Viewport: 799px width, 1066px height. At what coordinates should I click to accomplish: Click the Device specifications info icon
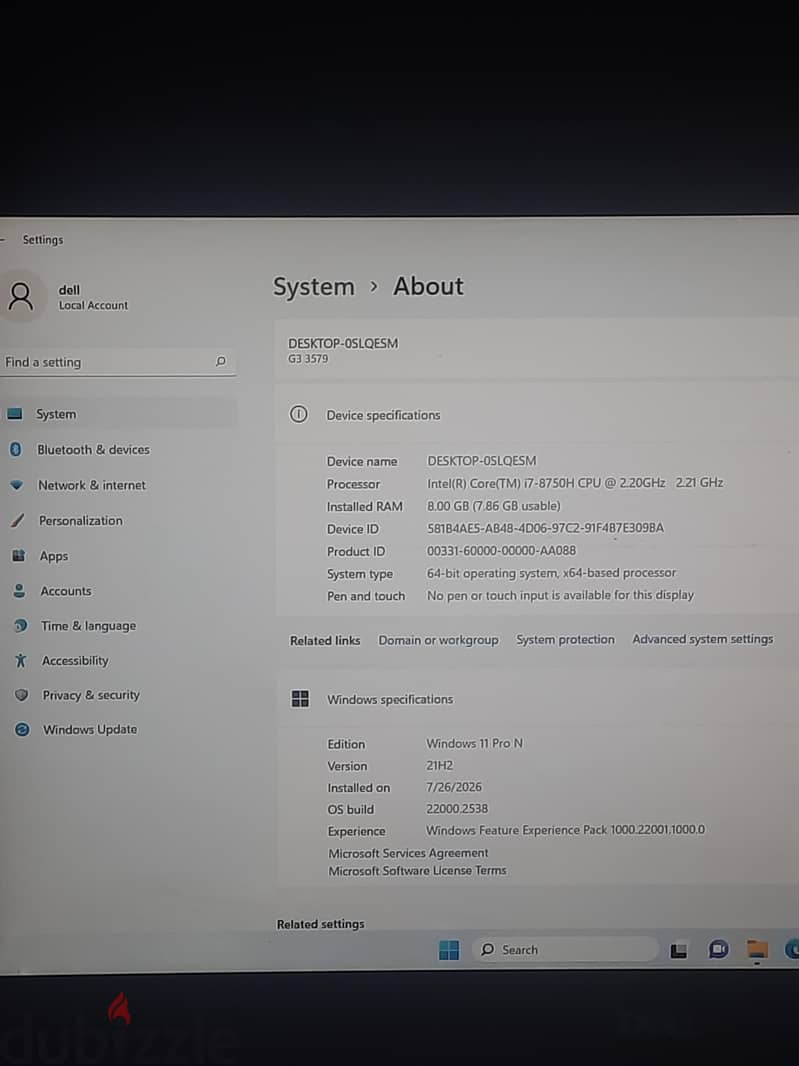point(299,414)
